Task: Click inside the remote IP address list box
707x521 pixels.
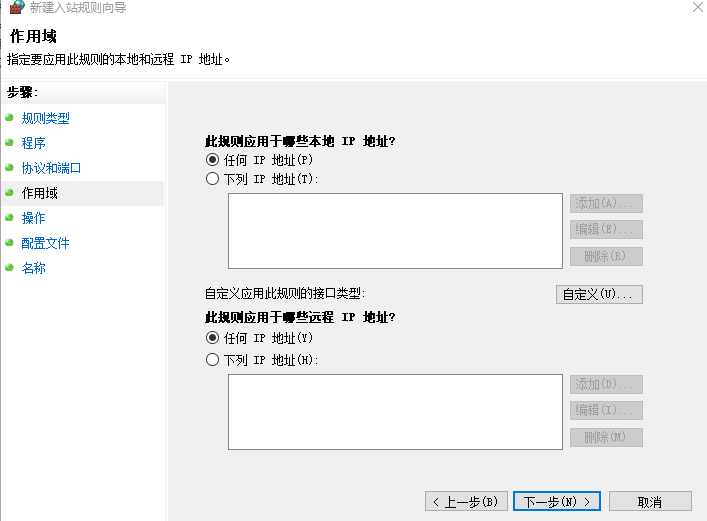Action: coord(395,412)
